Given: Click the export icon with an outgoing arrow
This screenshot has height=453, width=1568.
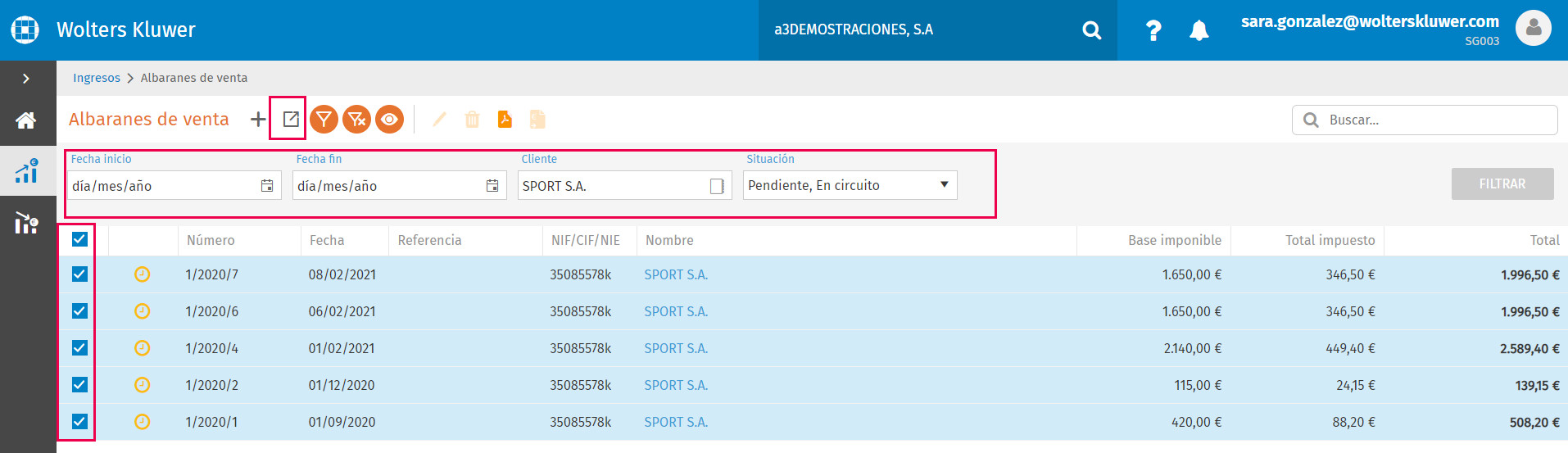Looking at the screenshot, I should click(290, 119).
